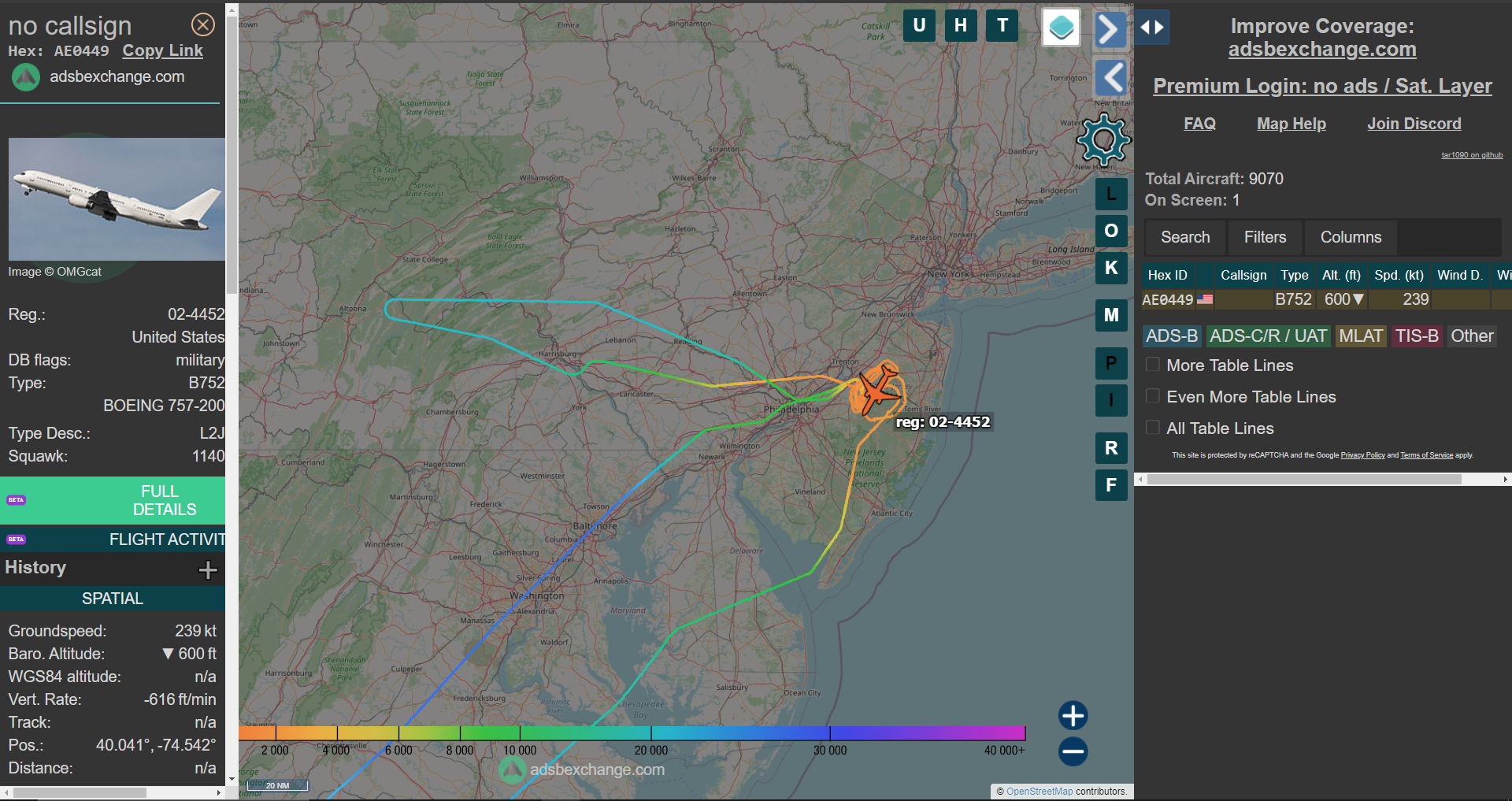Click the F map button
The image size is (1512, 801).
pos(1111,485)
